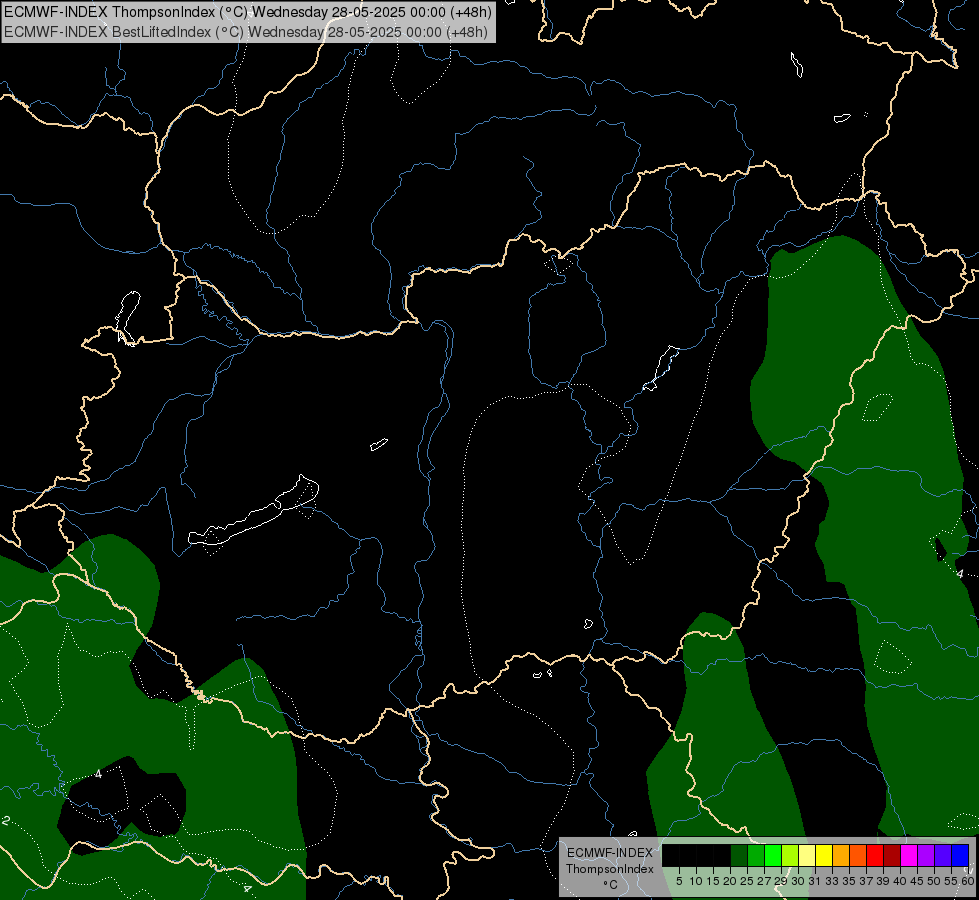This screenshot has height=900, width=979.
Task: Click legend tick value '60'
Action: (x=968, y=881)
